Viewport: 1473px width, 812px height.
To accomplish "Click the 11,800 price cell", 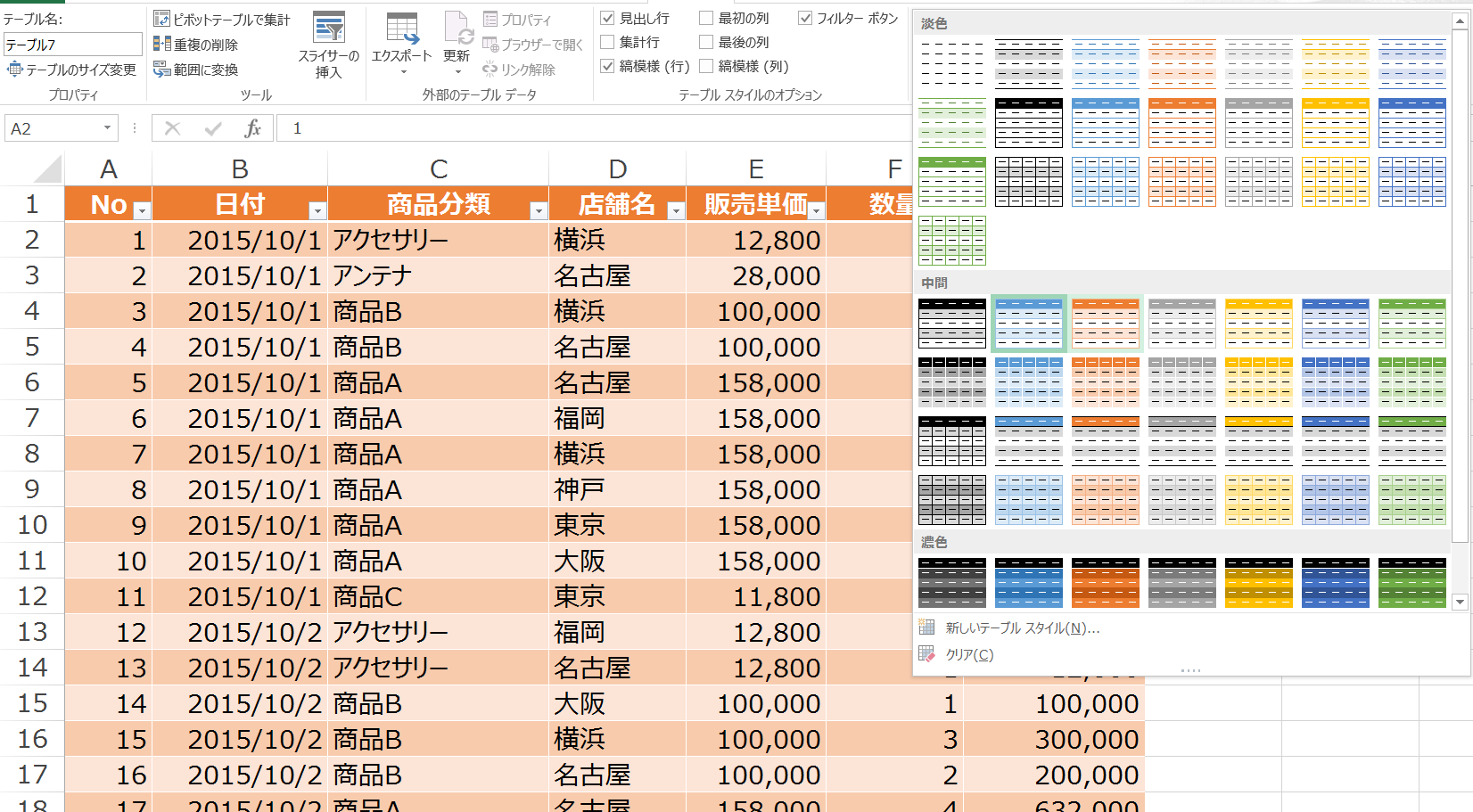I will click(756, 596).
